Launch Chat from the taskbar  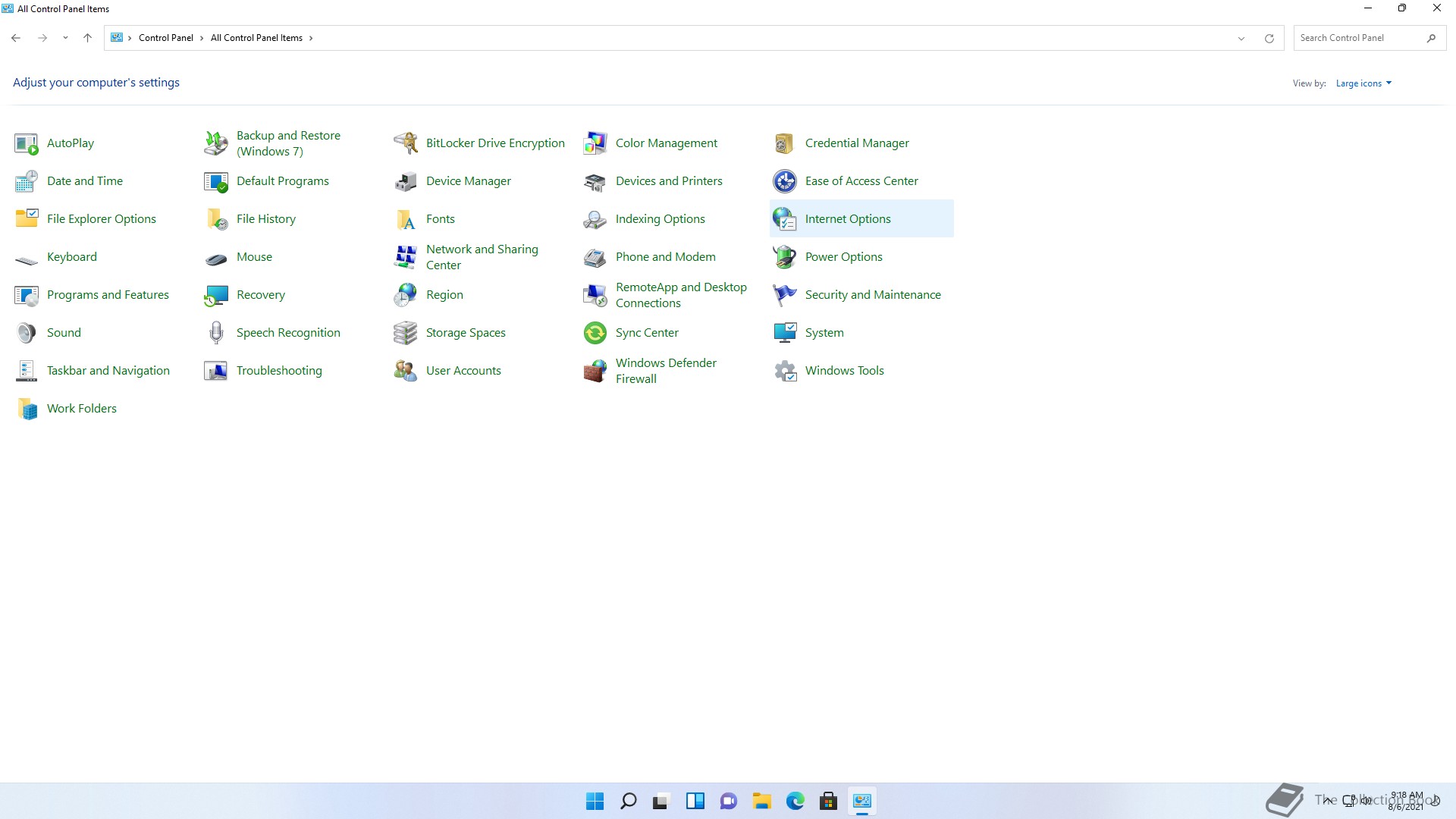[x=729, y=801]
